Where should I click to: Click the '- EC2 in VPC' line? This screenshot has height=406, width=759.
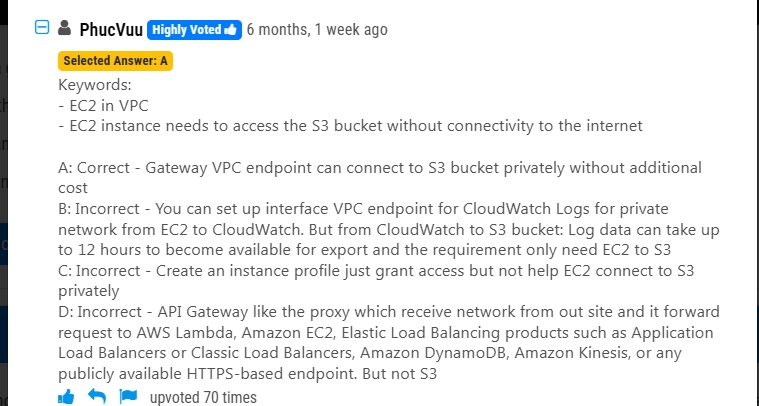103,105
